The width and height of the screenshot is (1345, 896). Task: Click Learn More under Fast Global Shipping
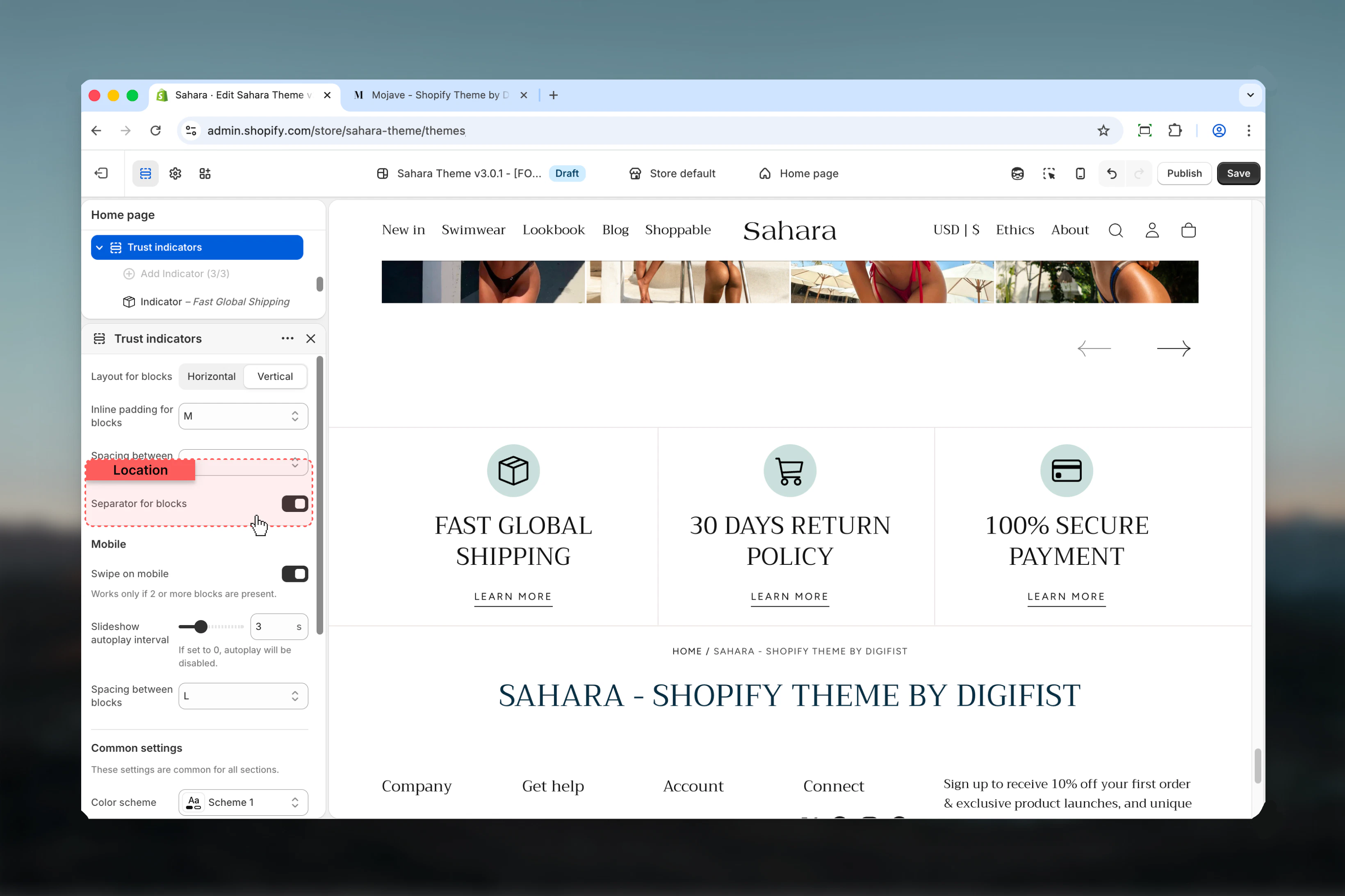(513, 596)
